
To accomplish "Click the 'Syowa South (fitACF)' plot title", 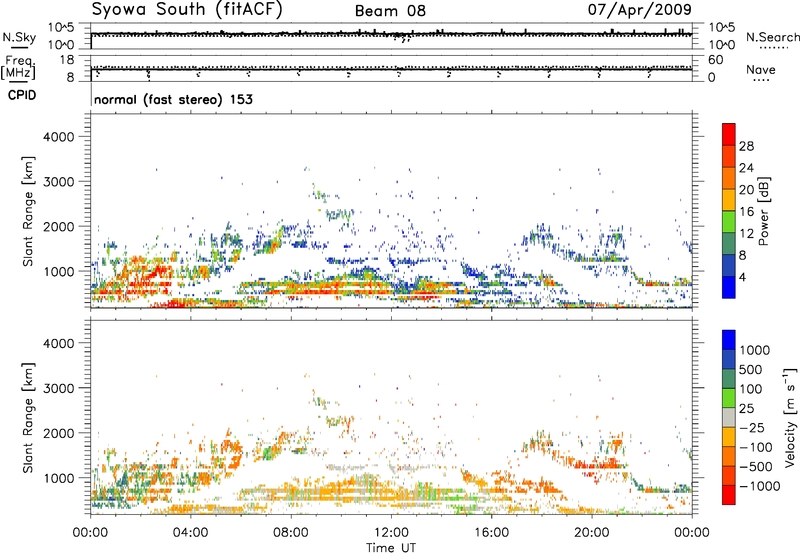I will (x=186, y=10).
